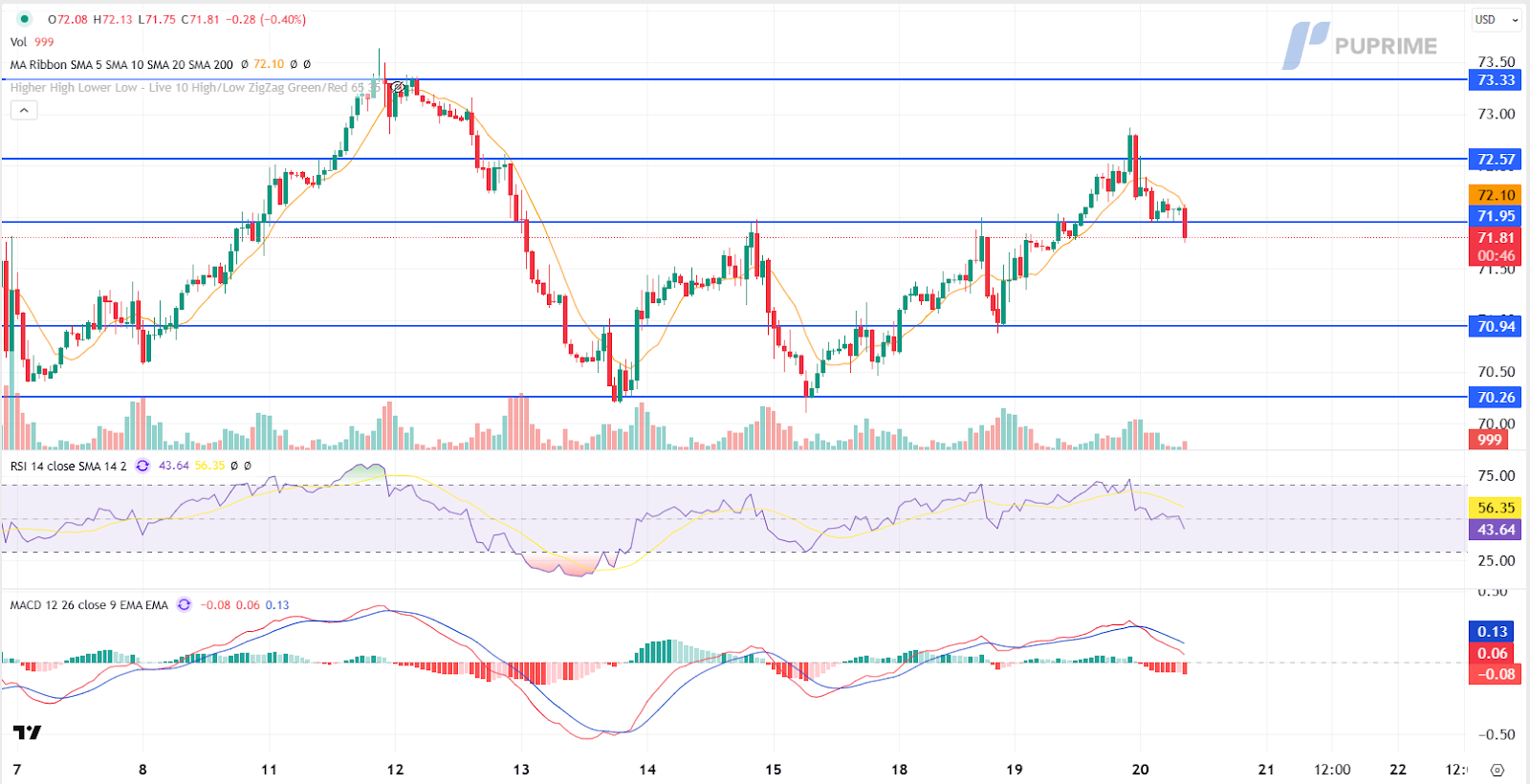Select the MACD 12 26 legend title
Image resolution: width=1530 pixels, height=784 pixels.
point(89,605)
